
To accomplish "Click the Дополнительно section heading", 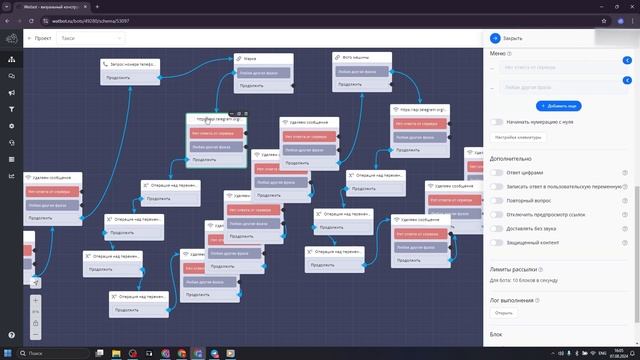I will tap(511, 158).
